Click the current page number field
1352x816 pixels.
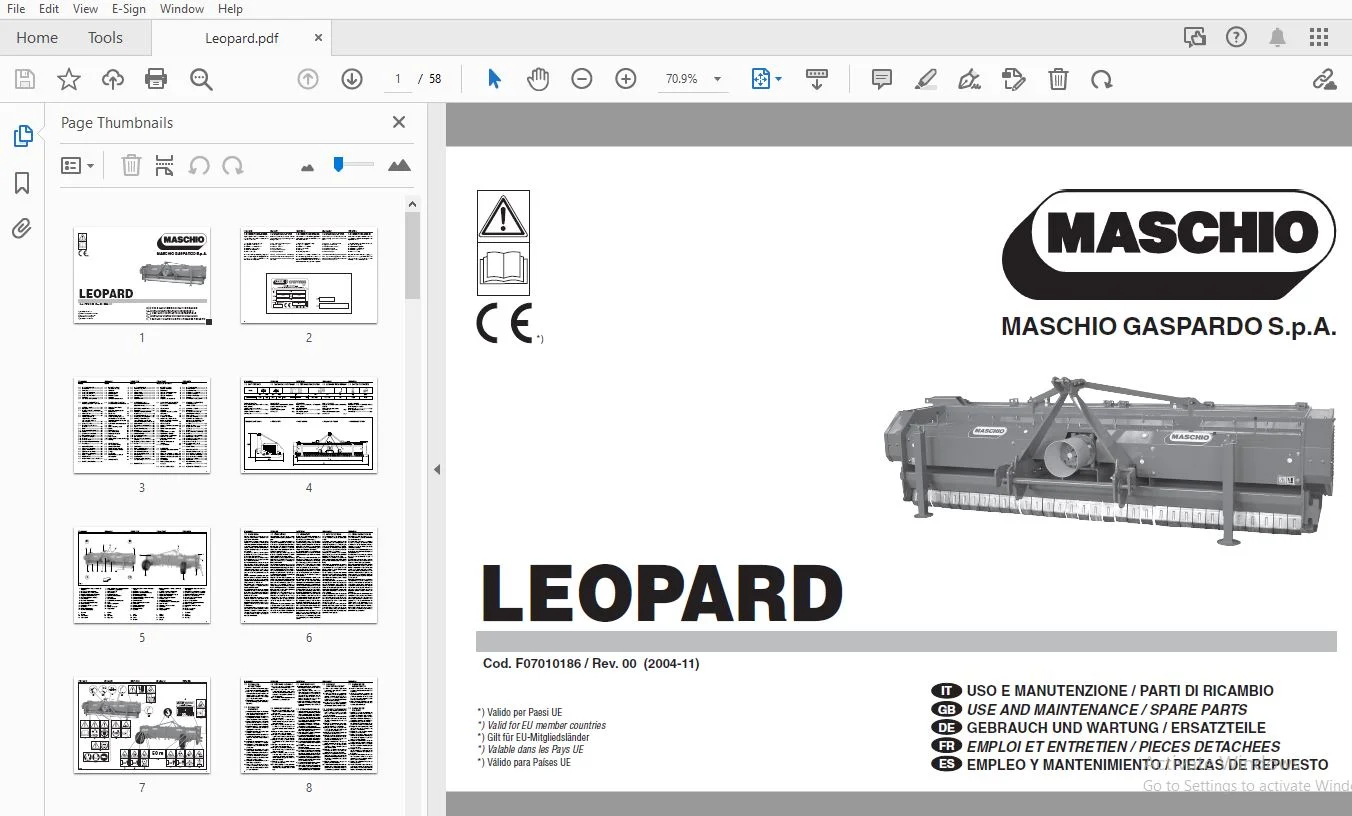(x=398, y=79)
